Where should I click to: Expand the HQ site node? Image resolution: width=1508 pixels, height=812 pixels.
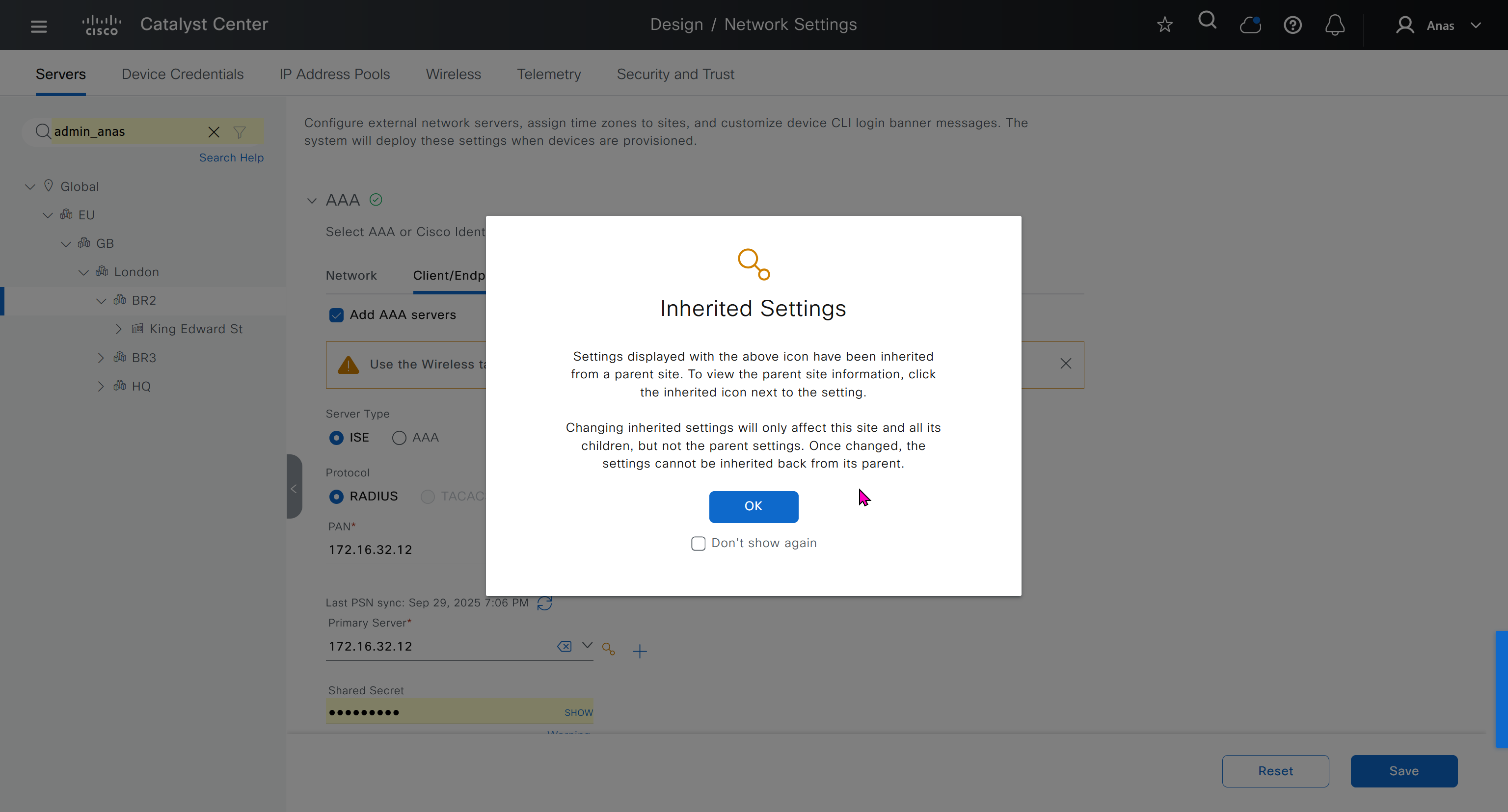coord(101,386)
